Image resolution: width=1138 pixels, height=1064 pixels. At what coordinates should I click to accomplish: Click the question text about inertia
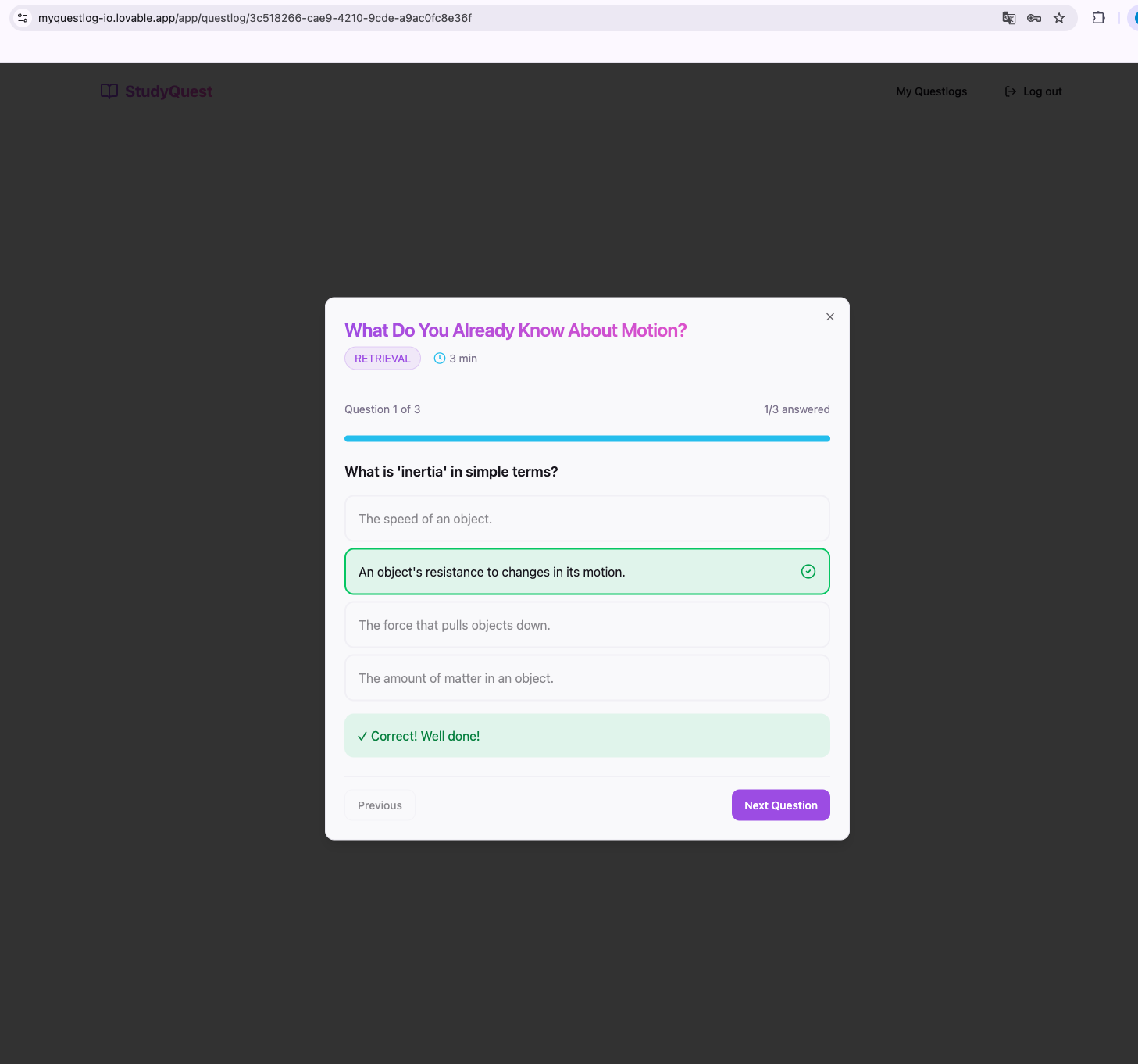451,472
